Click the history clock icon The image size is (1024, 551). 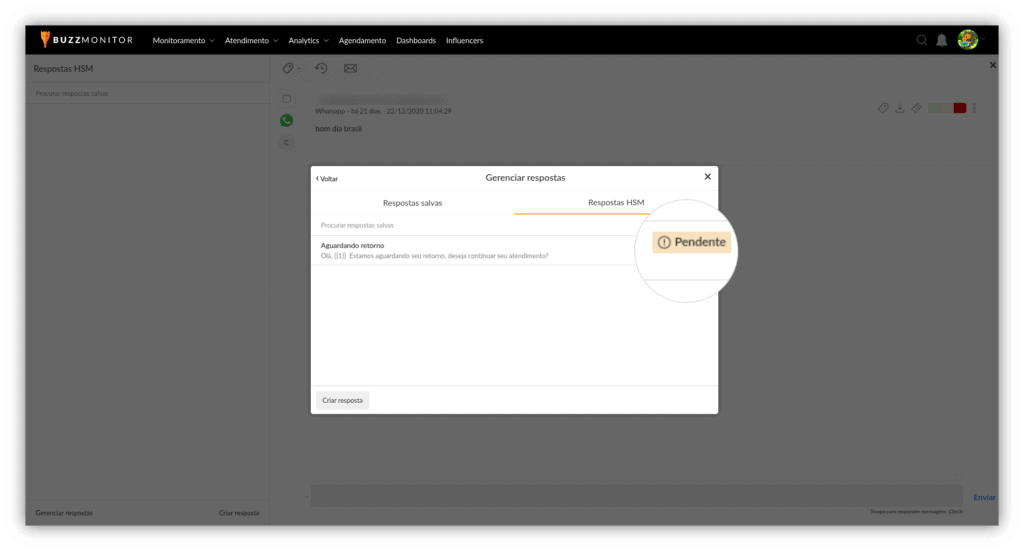[321, 68]
